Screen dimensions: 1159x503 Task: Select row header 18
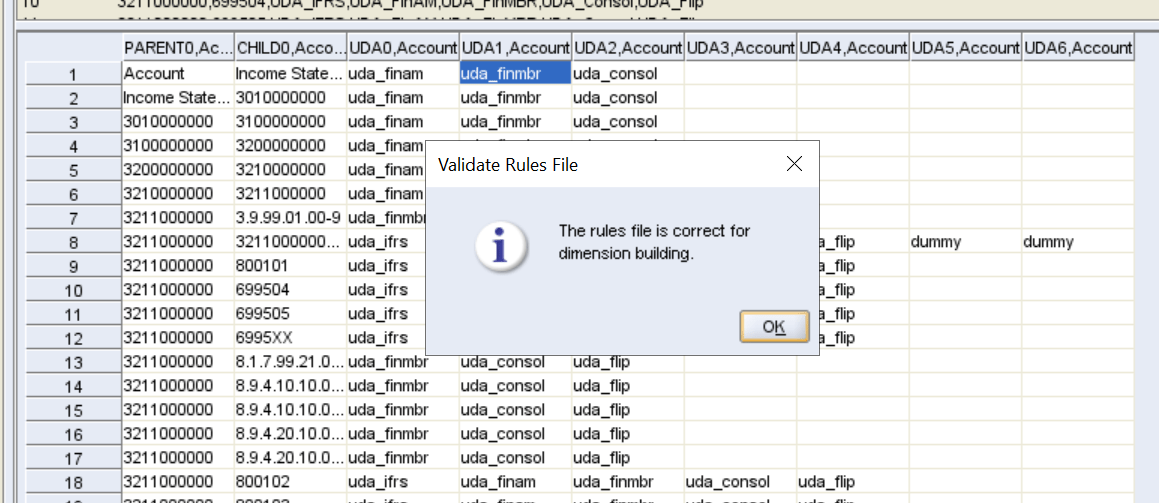[x=73, y=483]
